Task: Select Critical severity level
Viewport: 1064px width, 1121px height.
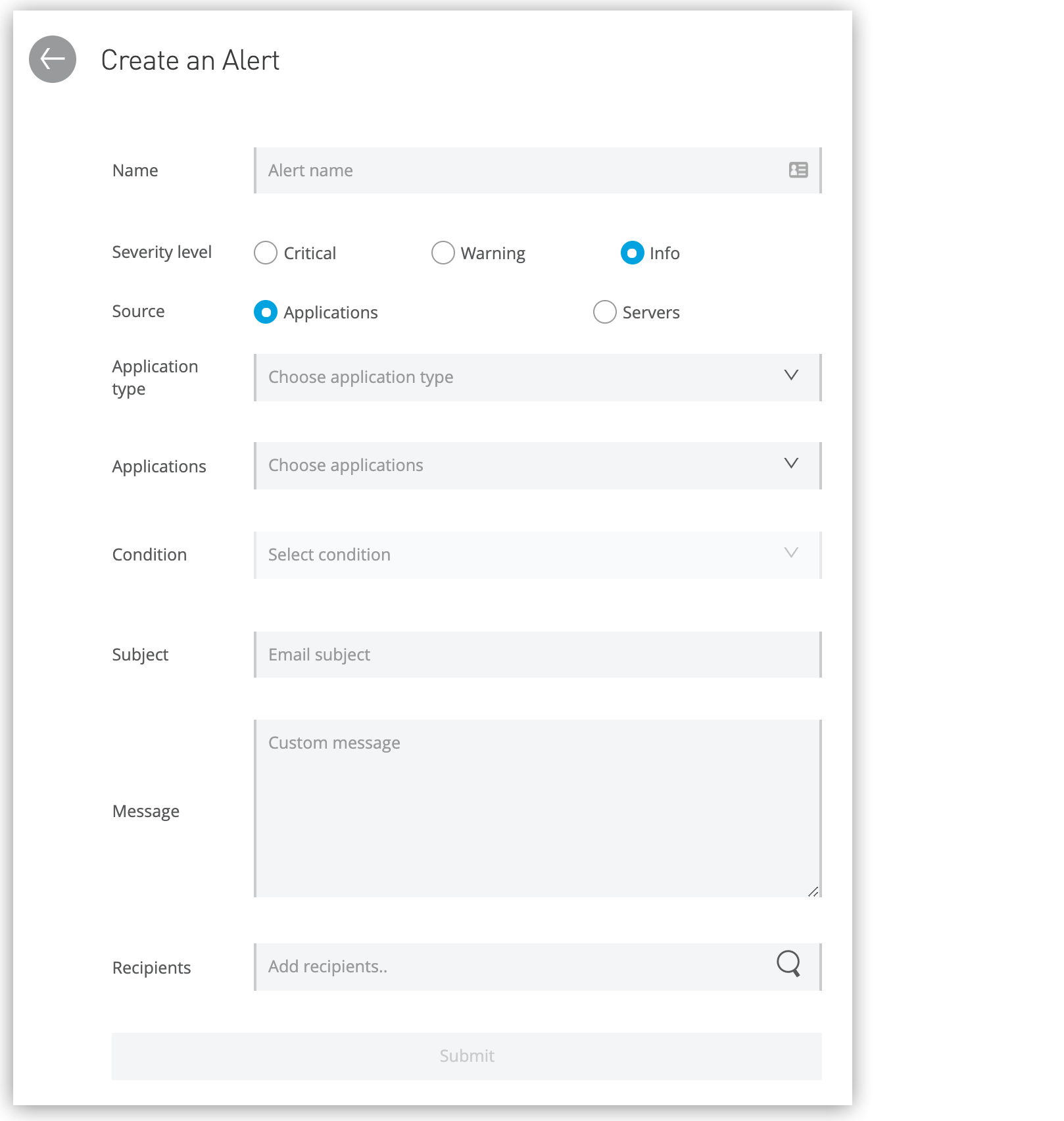Action: [265, 253]
